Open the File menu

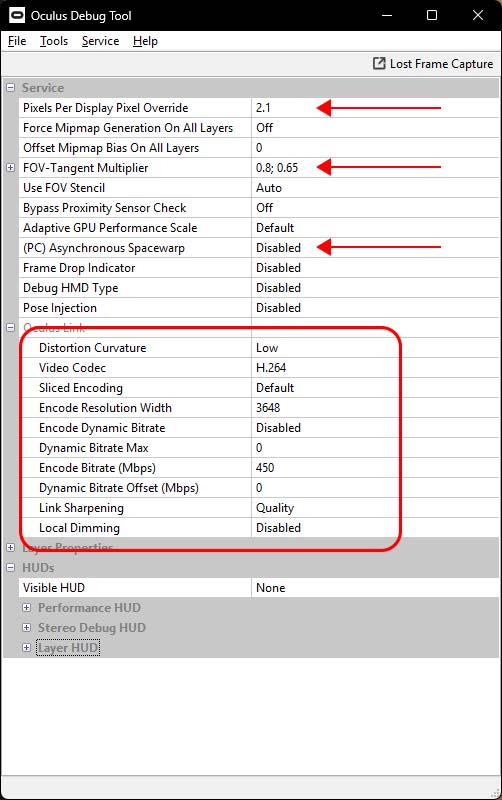click(17, 41)
